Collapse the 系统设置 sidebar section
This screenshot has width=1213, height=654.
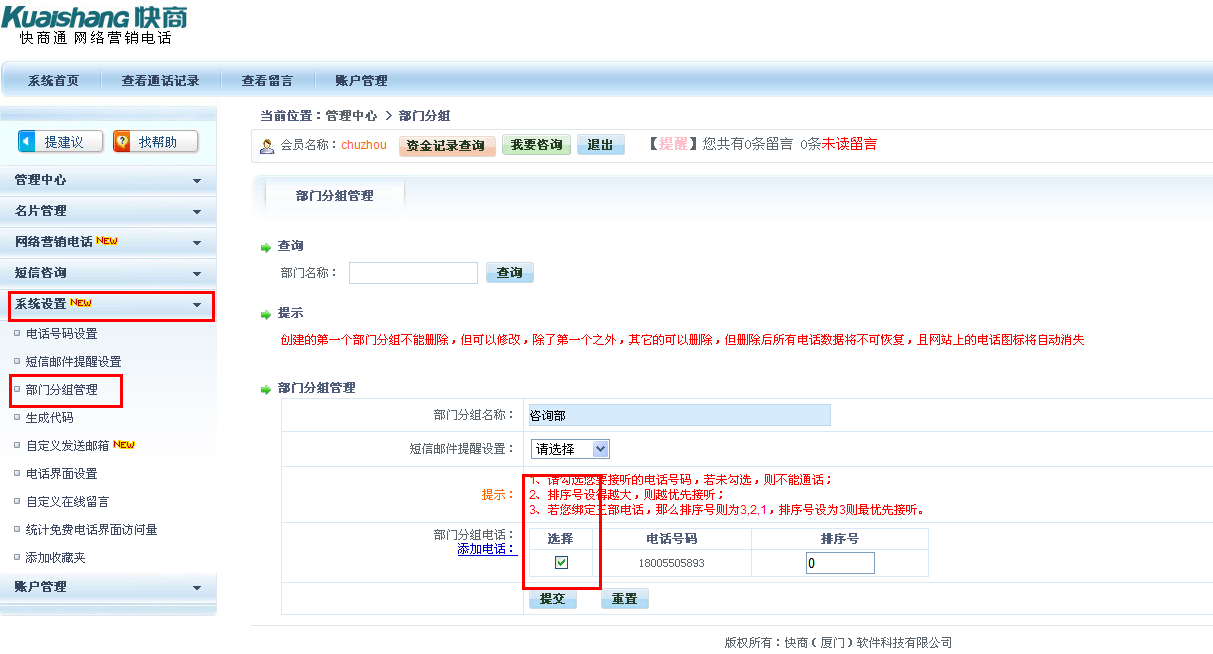pyautogui.click(x=108, y=304)
